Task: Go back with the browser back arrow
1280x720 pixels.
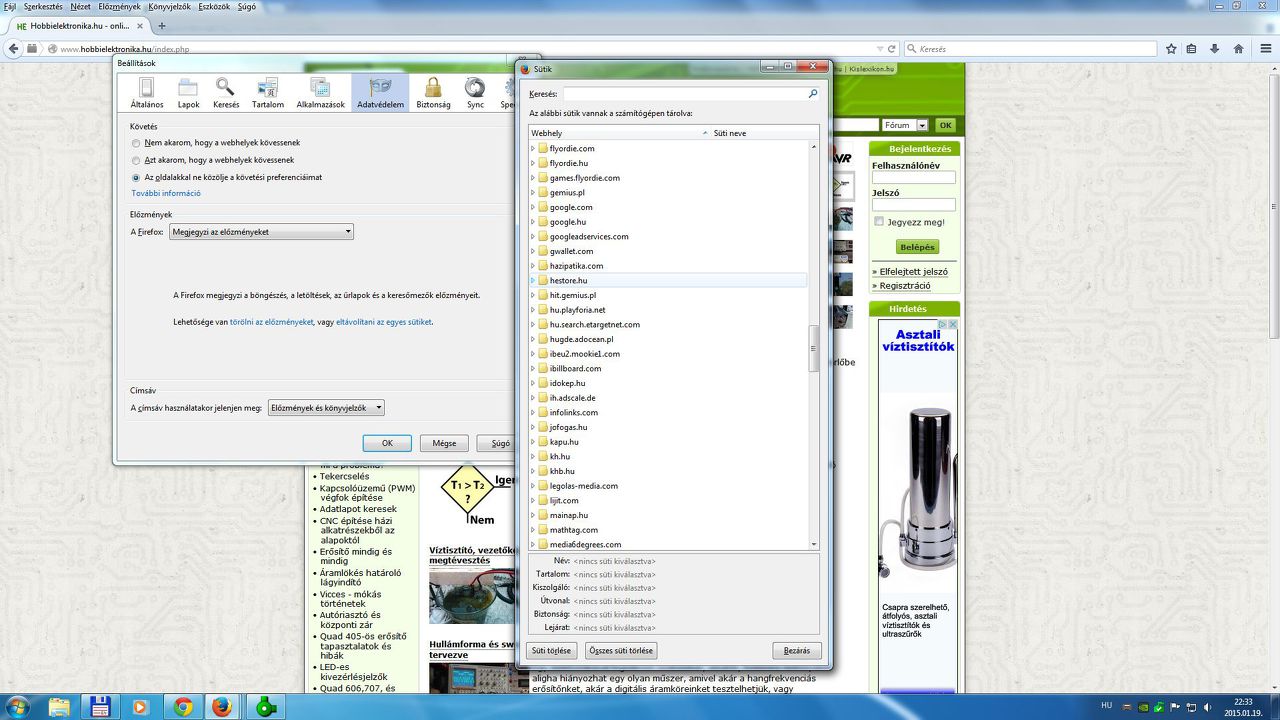Action: pos(15,48)
